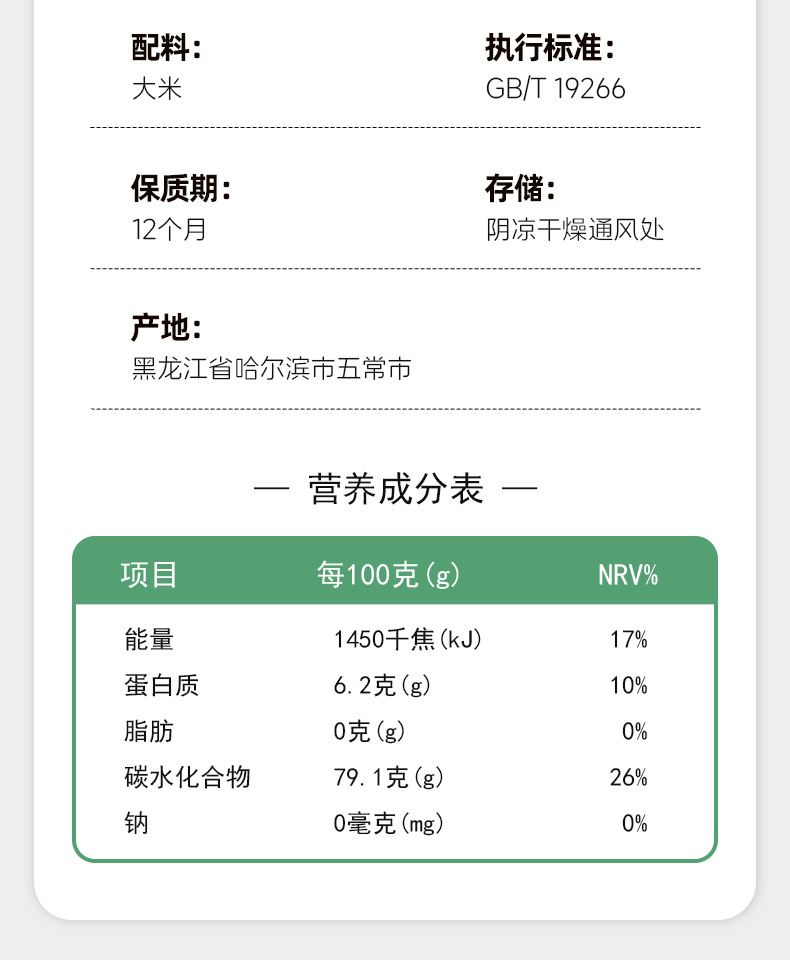Select the 大米 ingredient text
Screen dimensions: 790x960
(x=157, y=89)
